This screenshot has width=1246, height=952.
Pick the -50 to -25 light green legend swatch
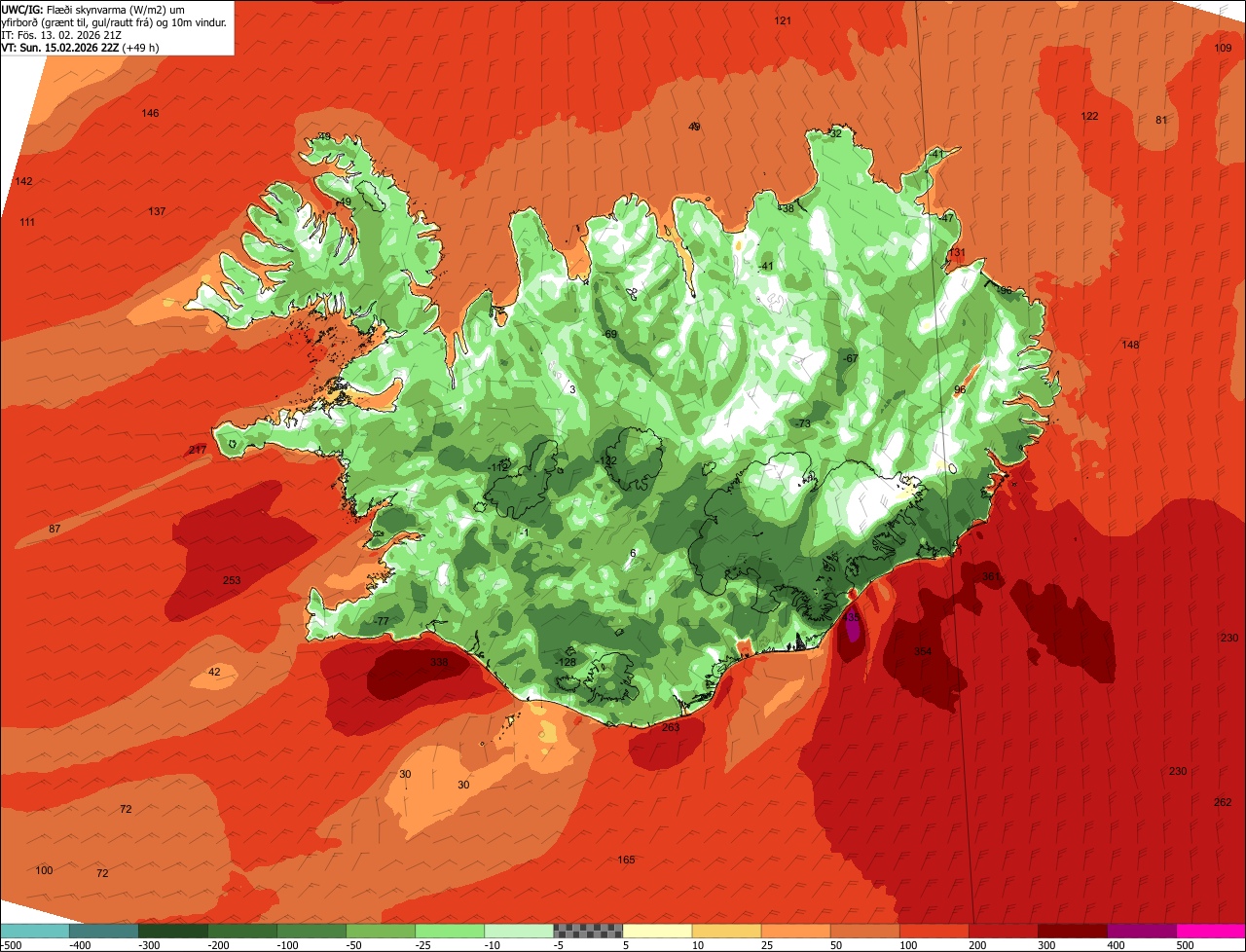(381, 931)
